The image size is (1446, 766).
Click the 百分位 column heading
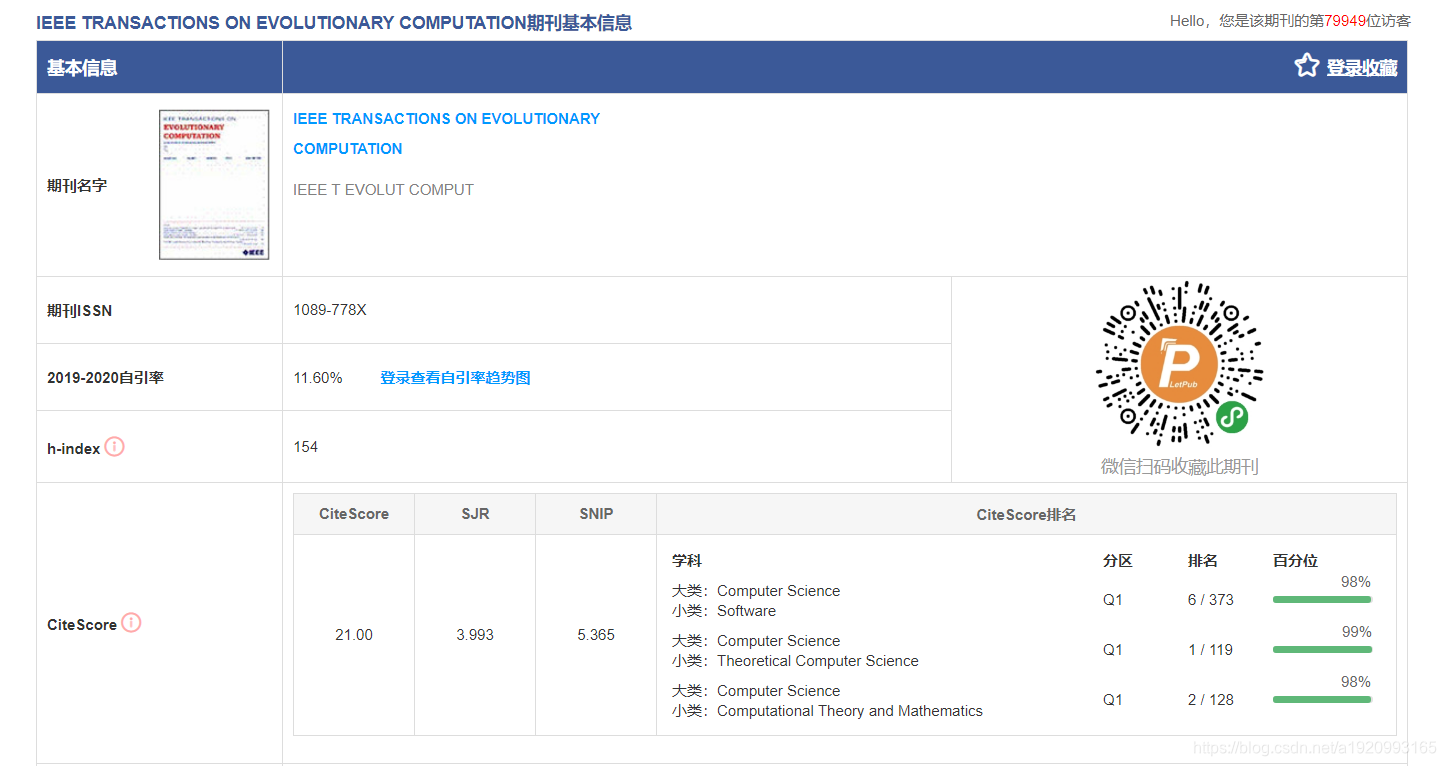coord(1295,561)
